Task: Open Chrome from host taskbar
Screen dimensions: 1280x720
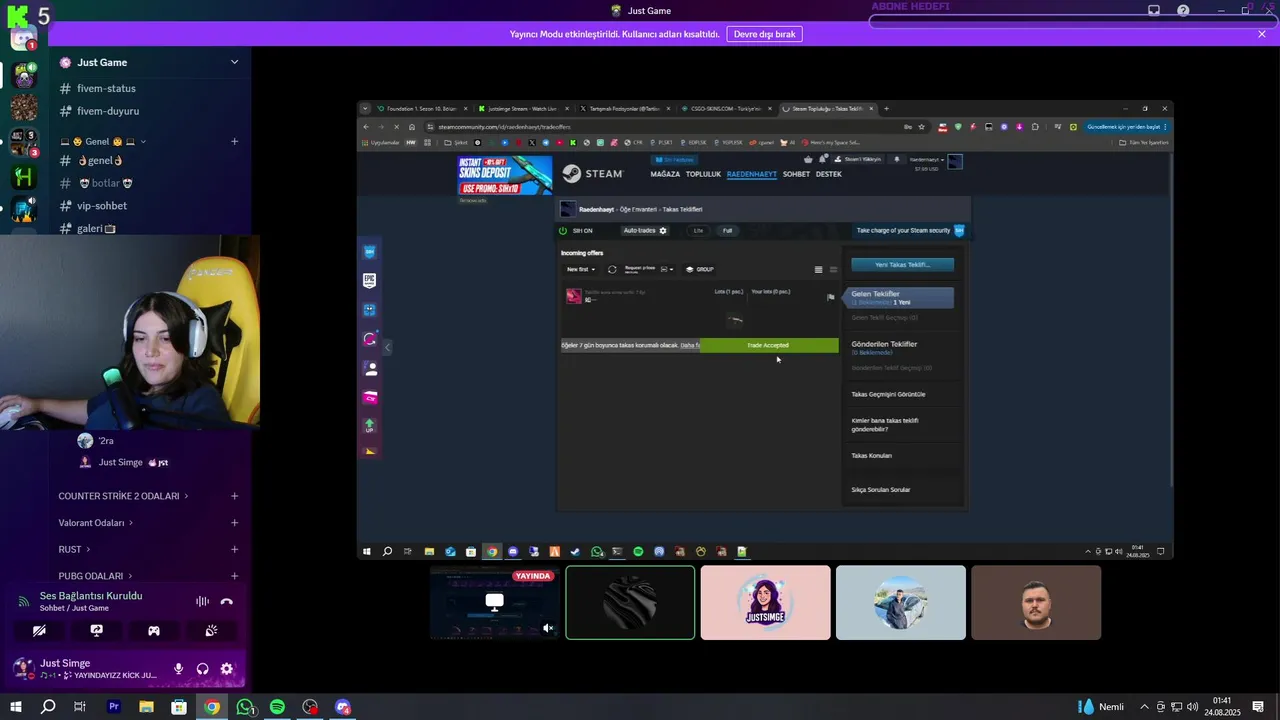Action: click(212, 707)
